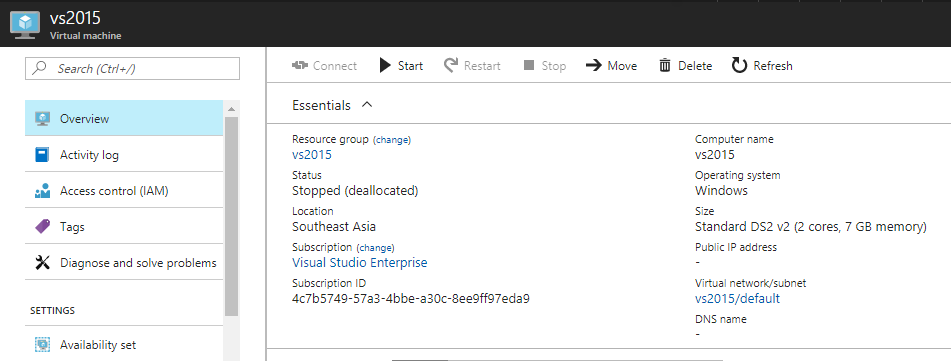Click the Subscription ID value text

[411, 299]
